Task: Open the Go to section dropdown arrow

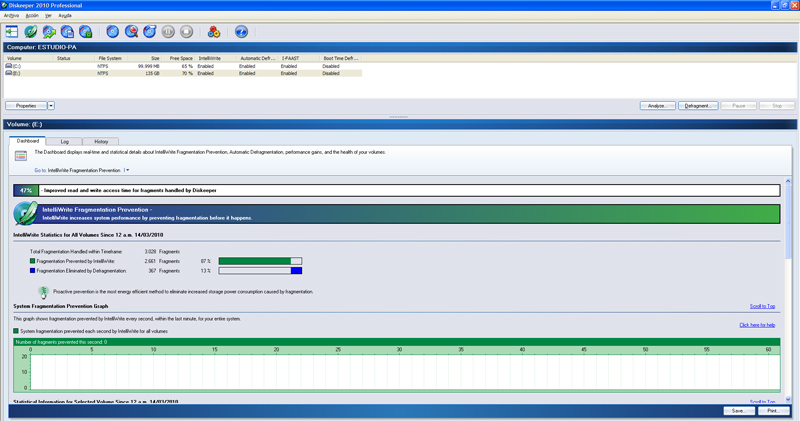Action: [x=127, y=170]
